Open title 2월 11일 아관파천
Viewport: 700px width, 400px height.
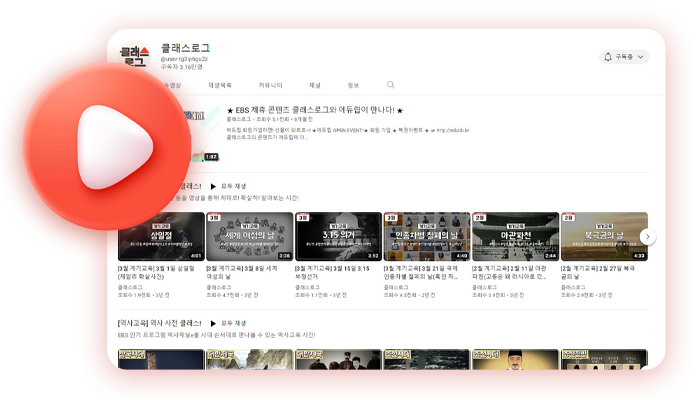(x=509, y=272)
